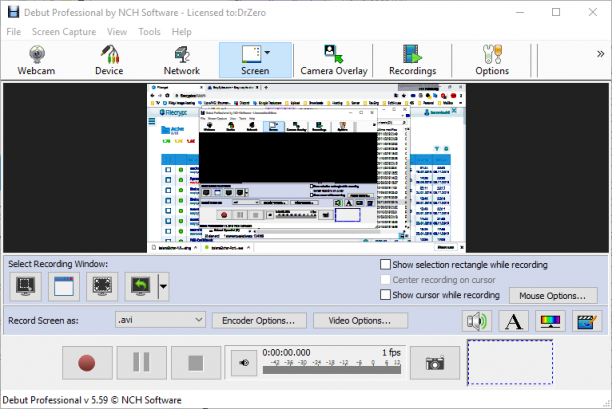Open the File menu
Image resolution: width=612 pixels, height=409 pixels.
pyautogui.click(x=14, y=32)
